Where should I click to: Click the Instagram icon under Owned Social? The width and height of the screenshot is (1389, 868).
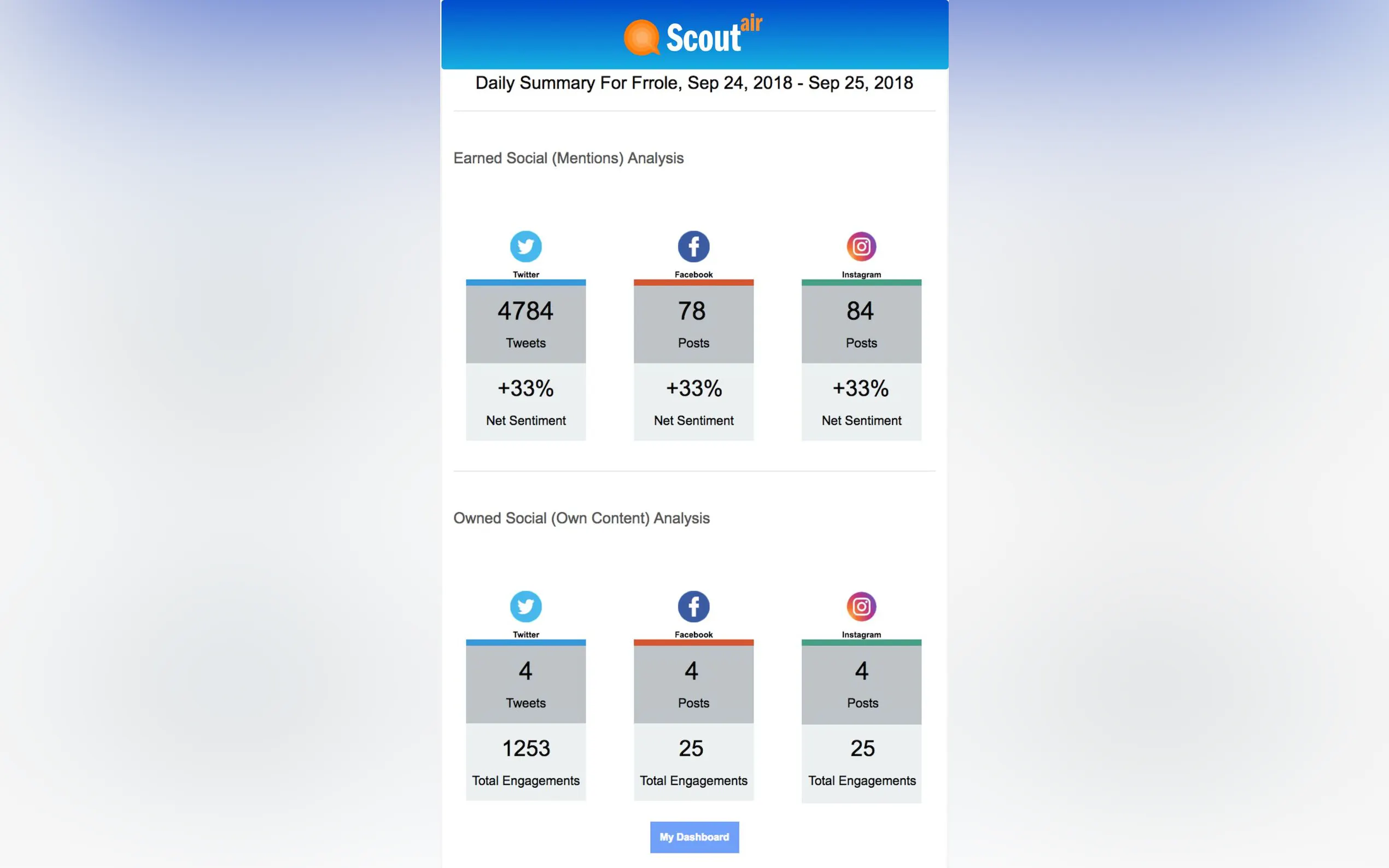tap(861, 606)
